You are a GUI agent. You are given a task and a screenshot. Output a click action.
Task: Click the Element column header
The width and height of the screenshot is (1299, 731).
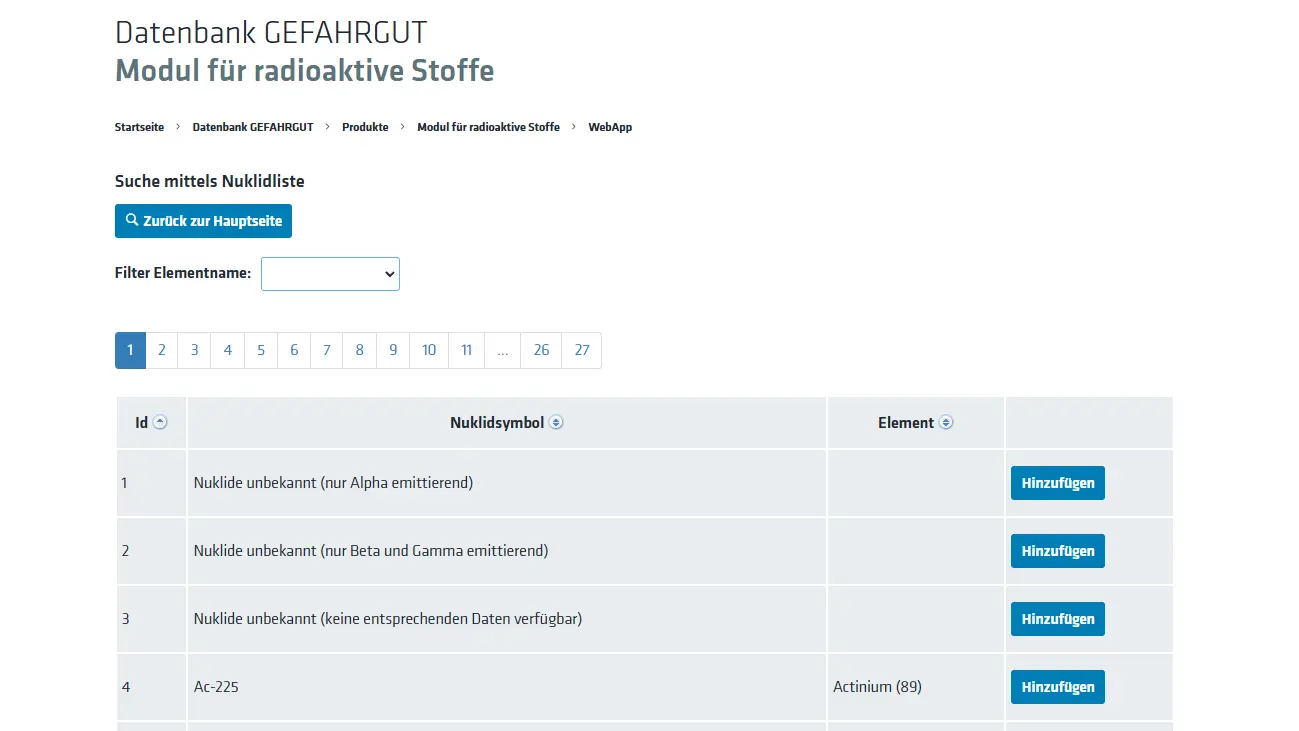[x=916, y=423]
